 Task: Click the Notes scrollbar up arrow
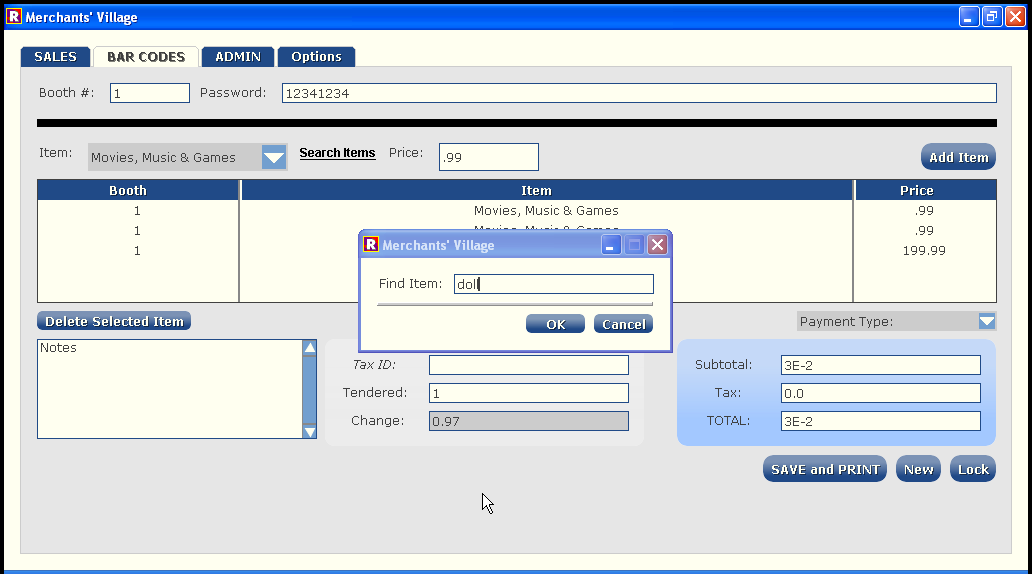(x=309, y=348)
